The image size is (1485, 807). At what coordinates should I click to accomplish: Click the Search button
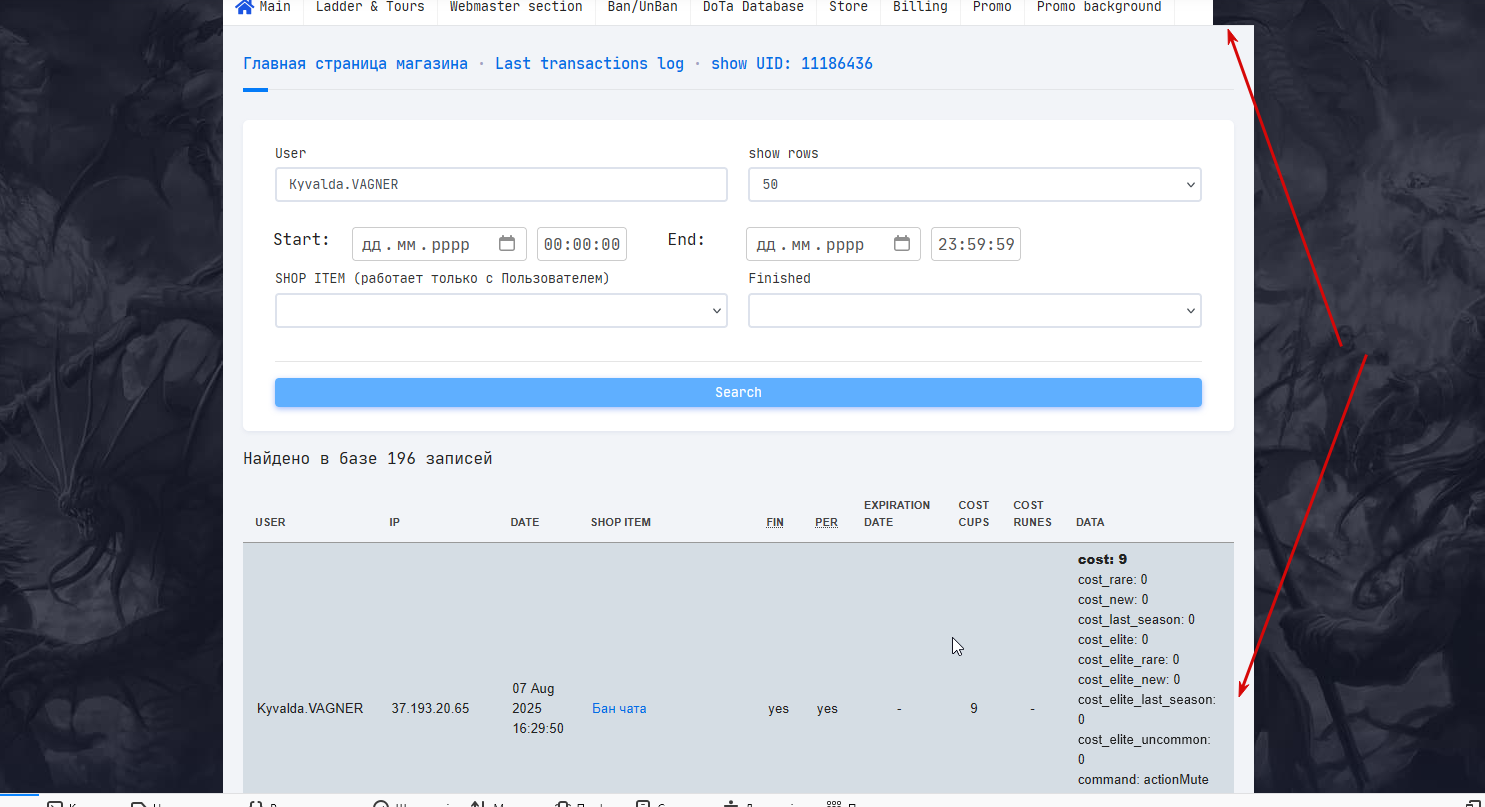pos(738,392)
